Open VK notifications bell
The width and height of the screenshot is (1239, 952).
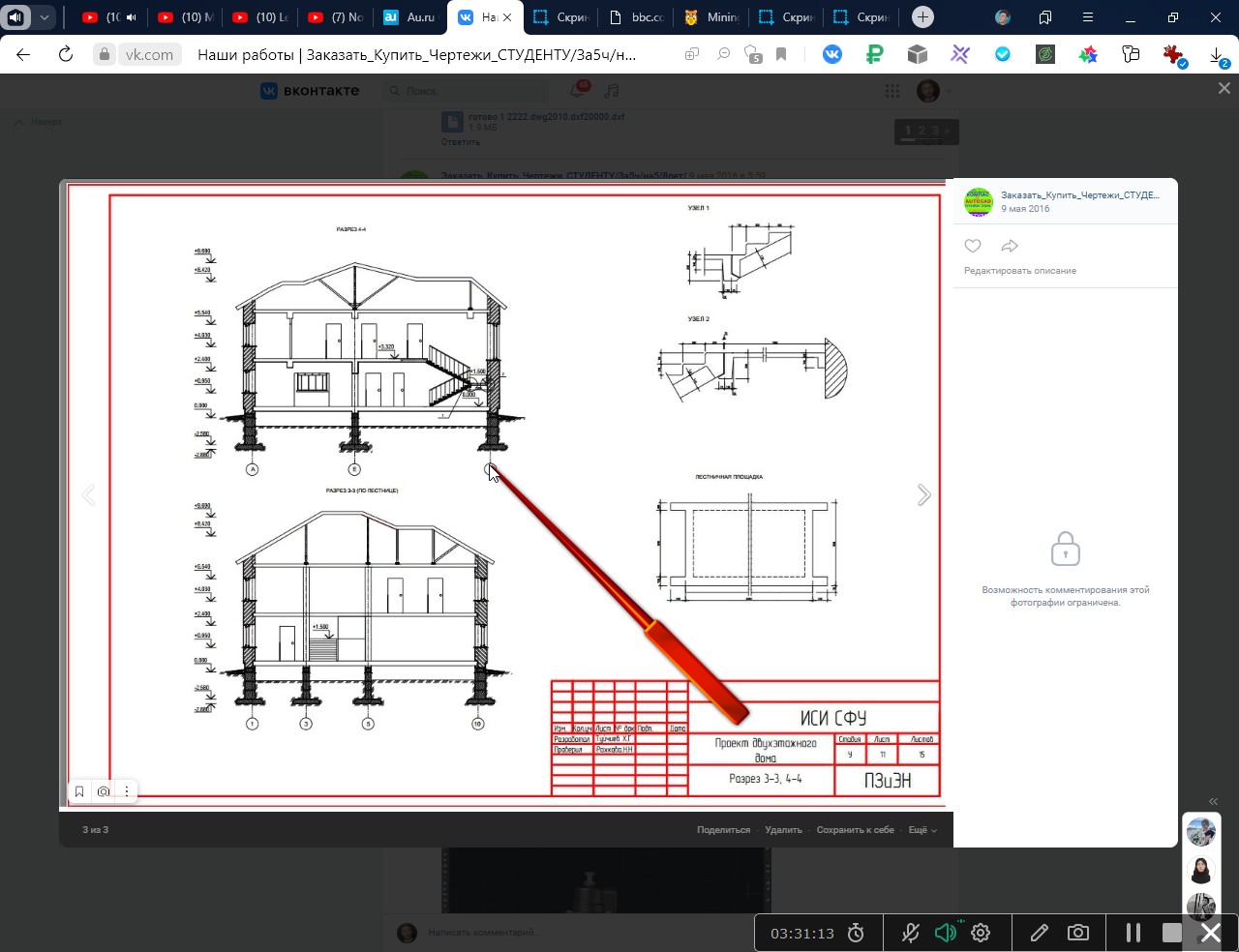tap(579, 90)
